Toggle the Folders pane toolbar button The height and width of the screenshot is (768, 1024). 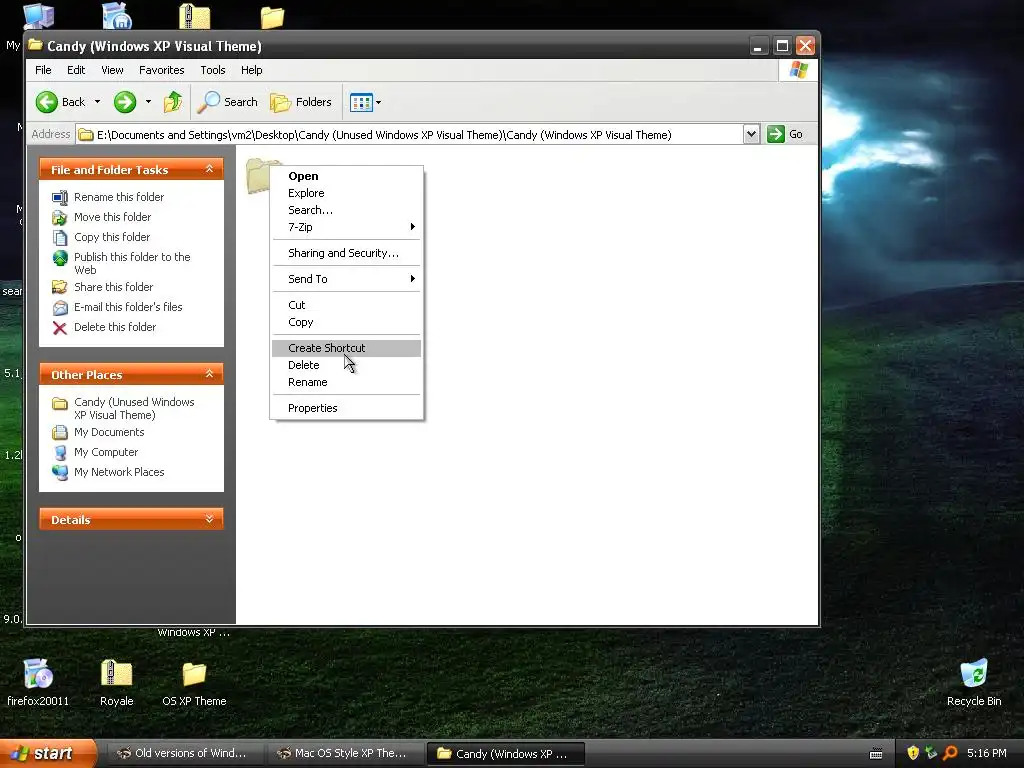point(301,102)
